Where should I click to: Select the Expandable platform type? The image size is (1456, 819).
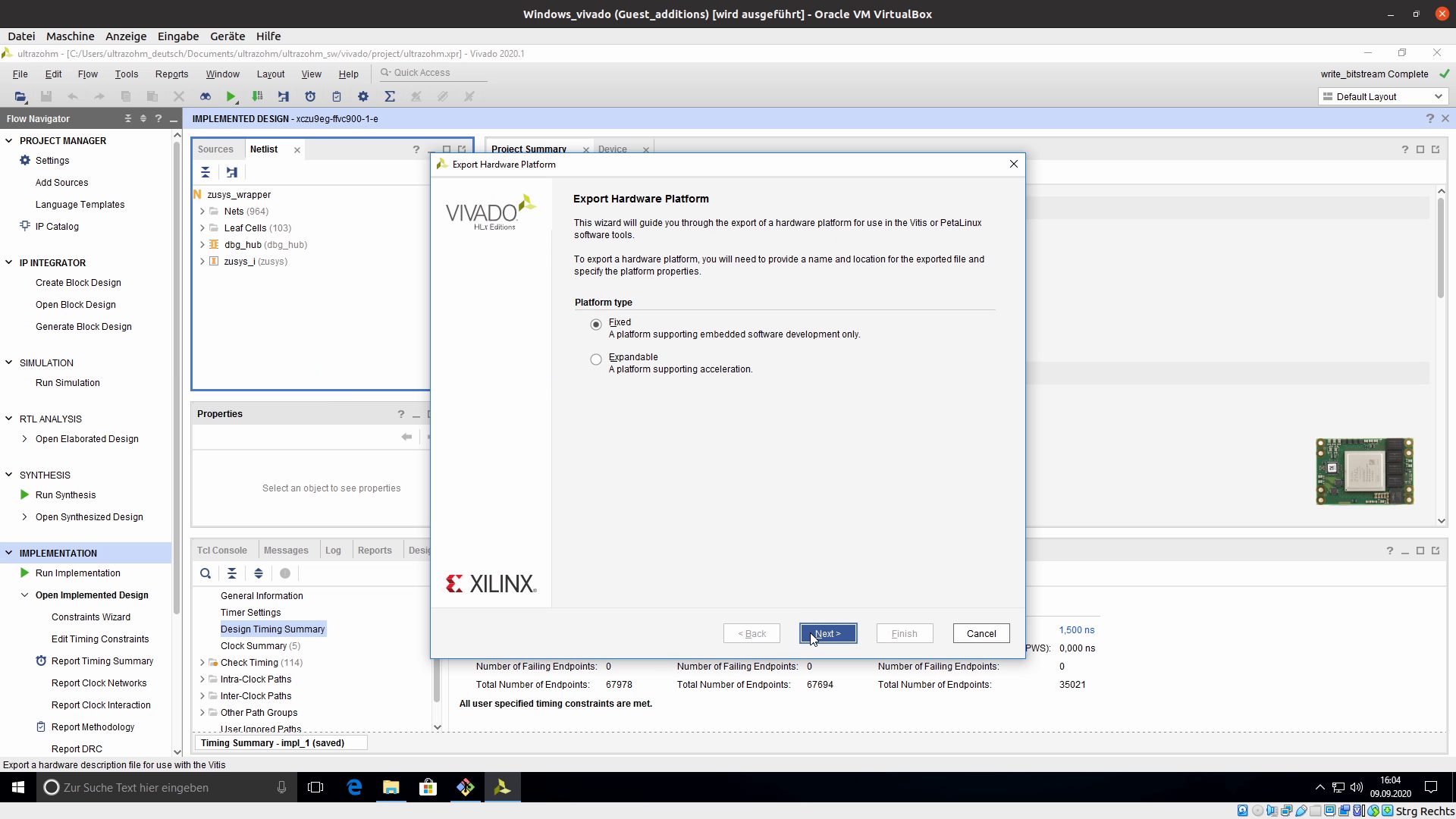pos(596,359)
